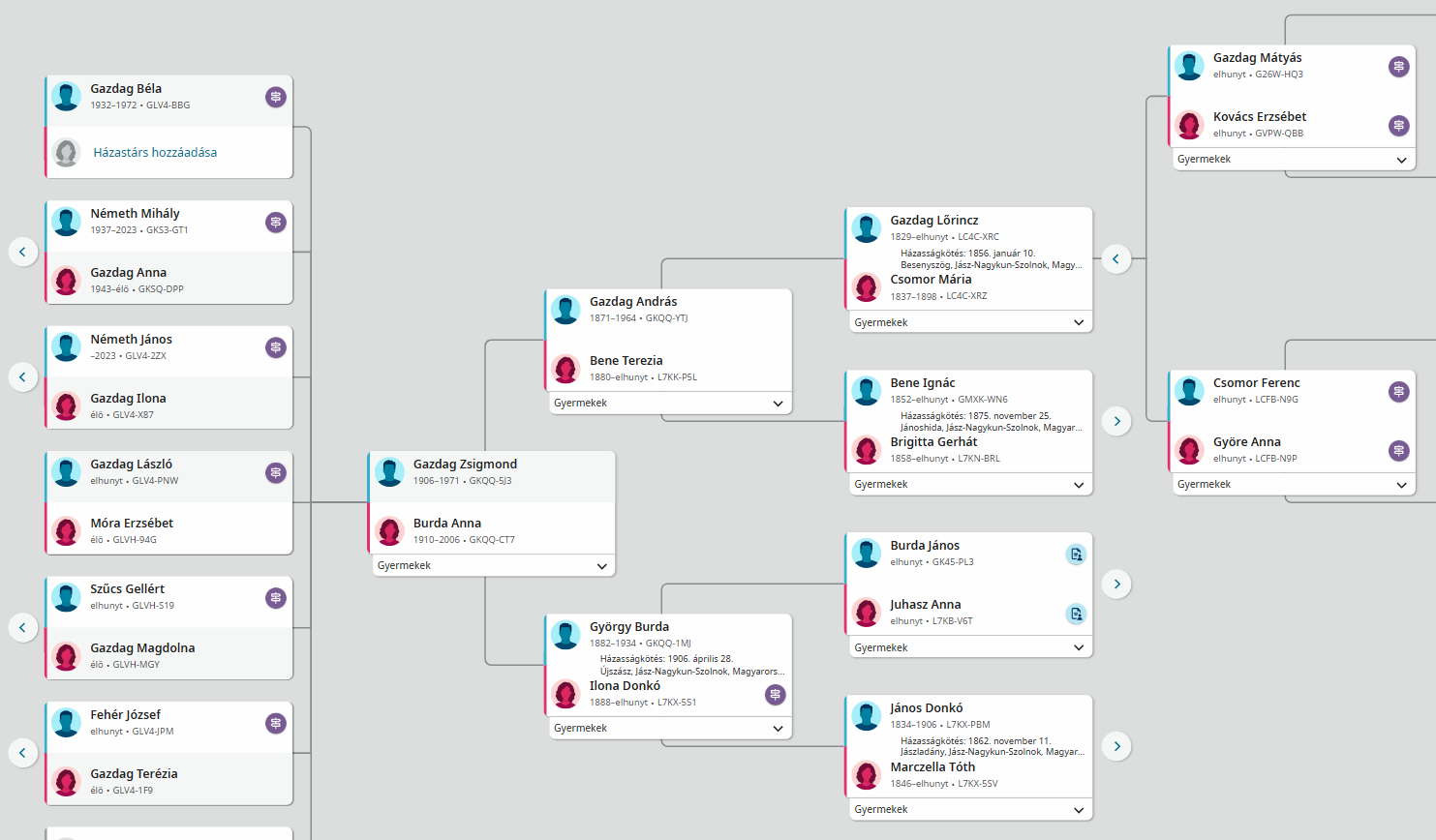
Task: Expand descendants arrow left of Németh Mihály
Action: click(x=23, y=253)
